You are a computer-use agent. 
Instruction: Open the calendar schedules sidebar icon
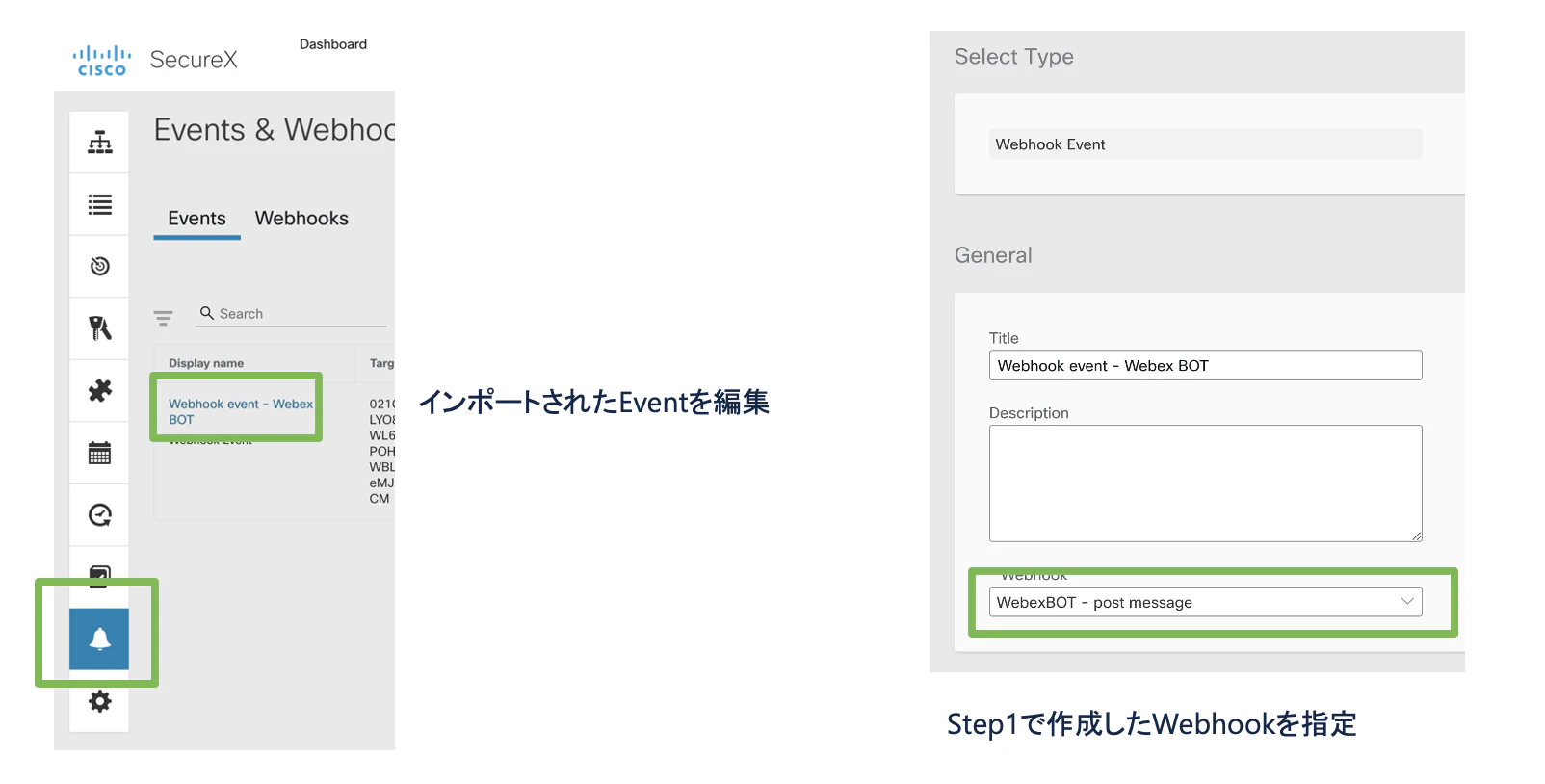click(x=100, y=453)
